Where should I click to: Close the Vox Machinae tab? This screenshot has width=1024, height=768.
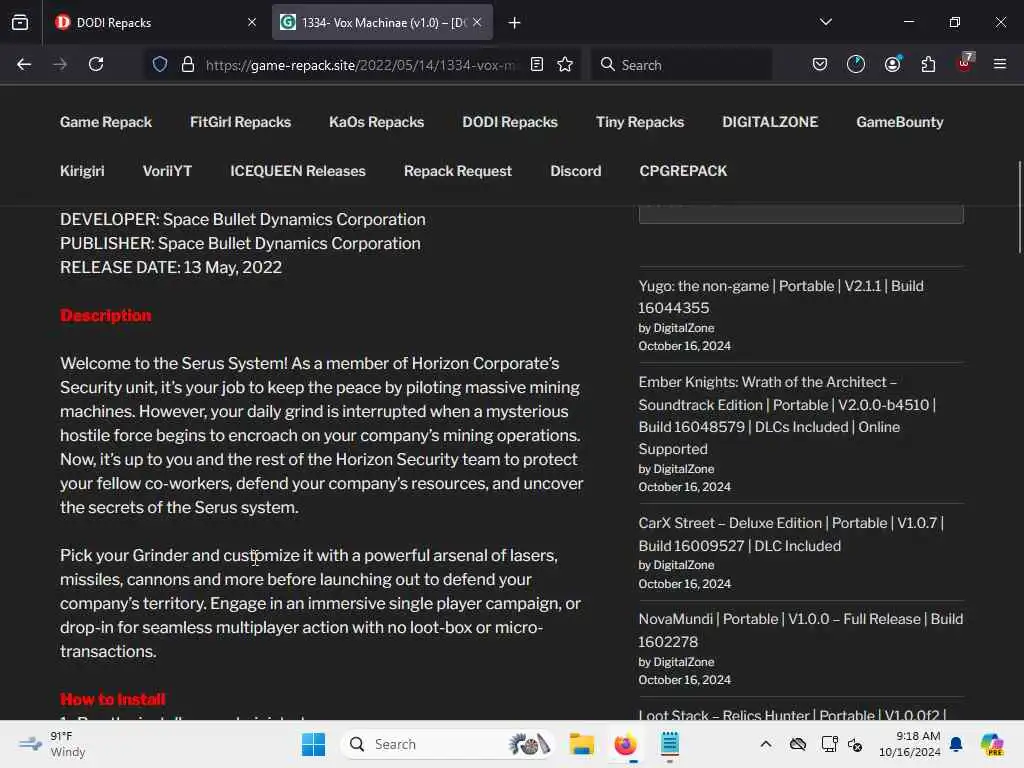[477, 22]
